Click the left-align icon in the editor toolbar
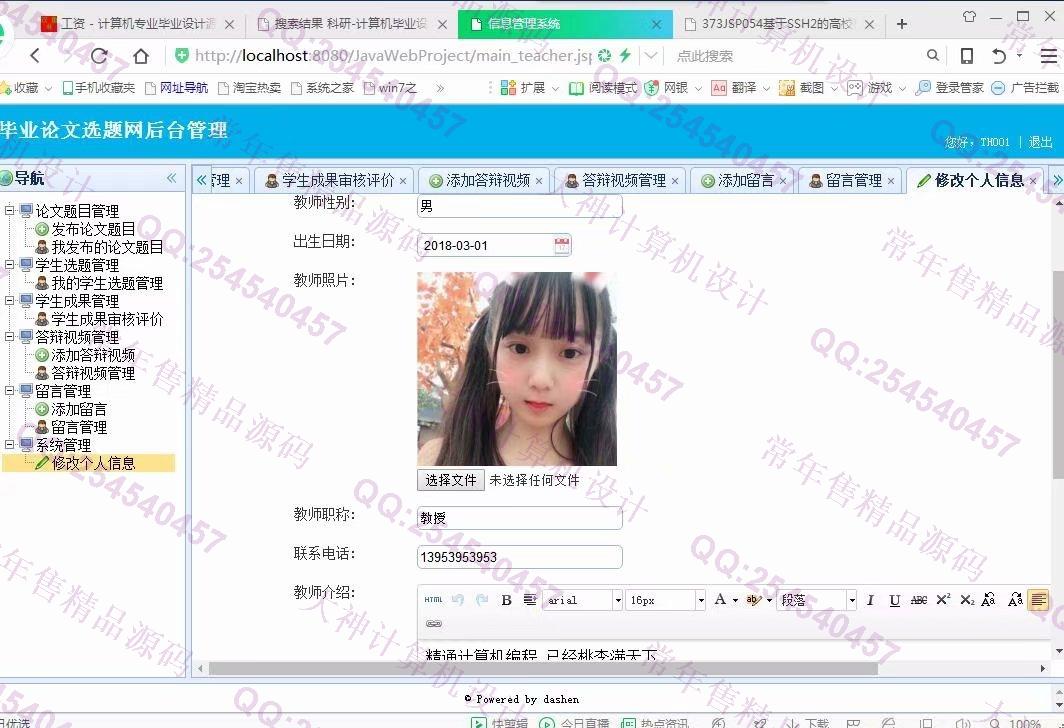 [1038, 600]
